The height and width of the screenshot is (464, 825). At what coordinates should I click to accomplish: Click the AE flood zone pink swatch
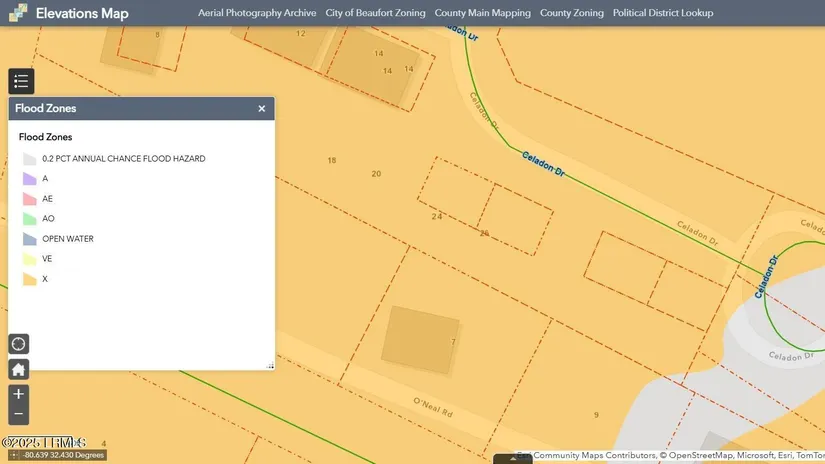point(30,199)
